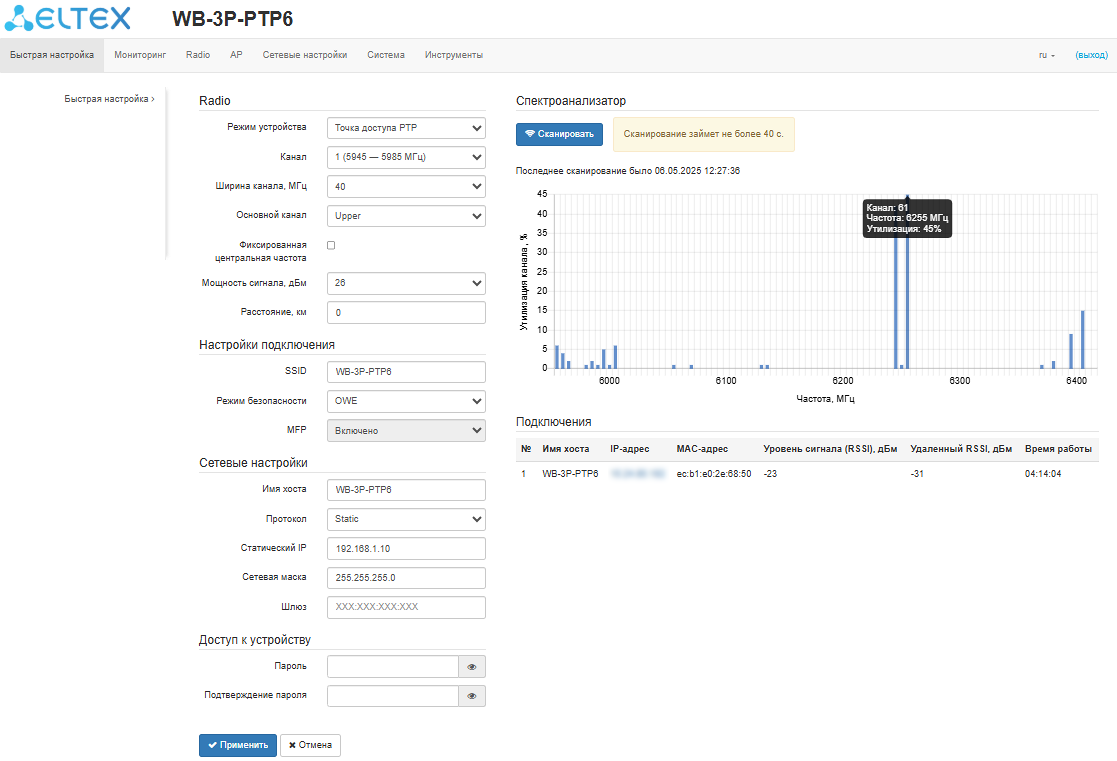Expand the channel selection dropdown
The height and width of the screenshot is (761, 1117).
(405, 157)
